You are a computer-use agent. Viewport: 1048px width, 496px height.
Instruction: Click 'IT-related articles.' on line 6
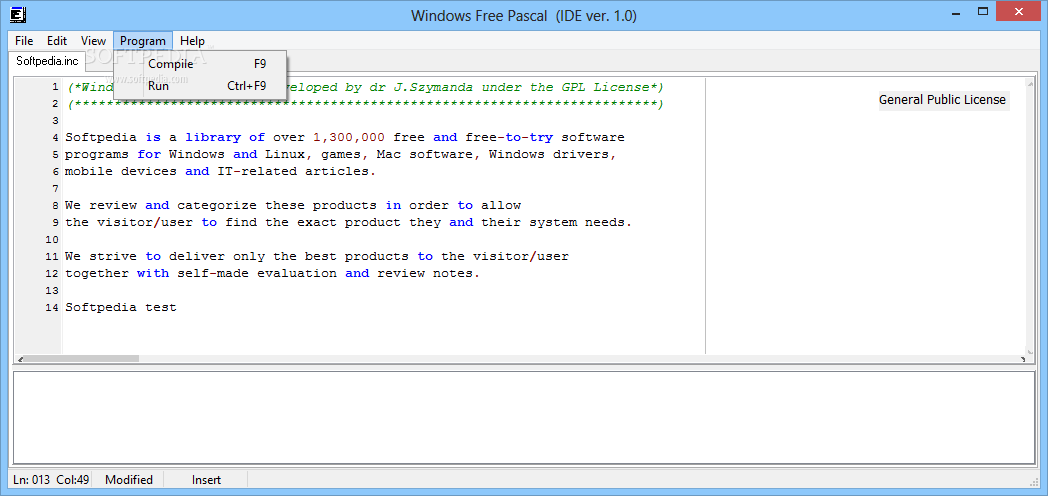296,171
